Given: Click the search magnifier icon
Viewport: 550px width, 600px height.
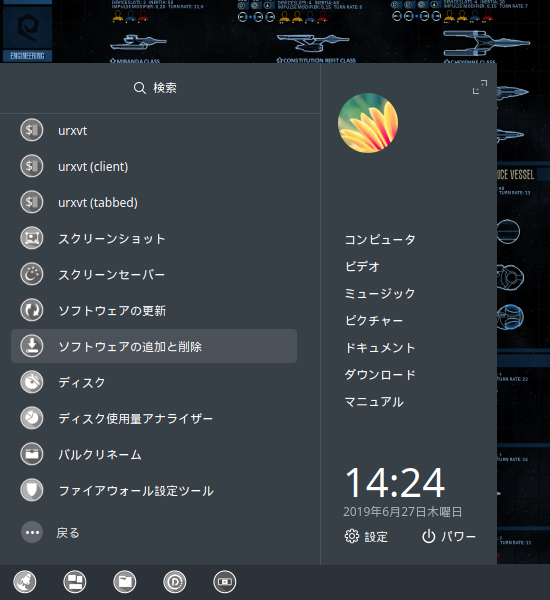Looking at the screenshot, I should pos(140,88).
